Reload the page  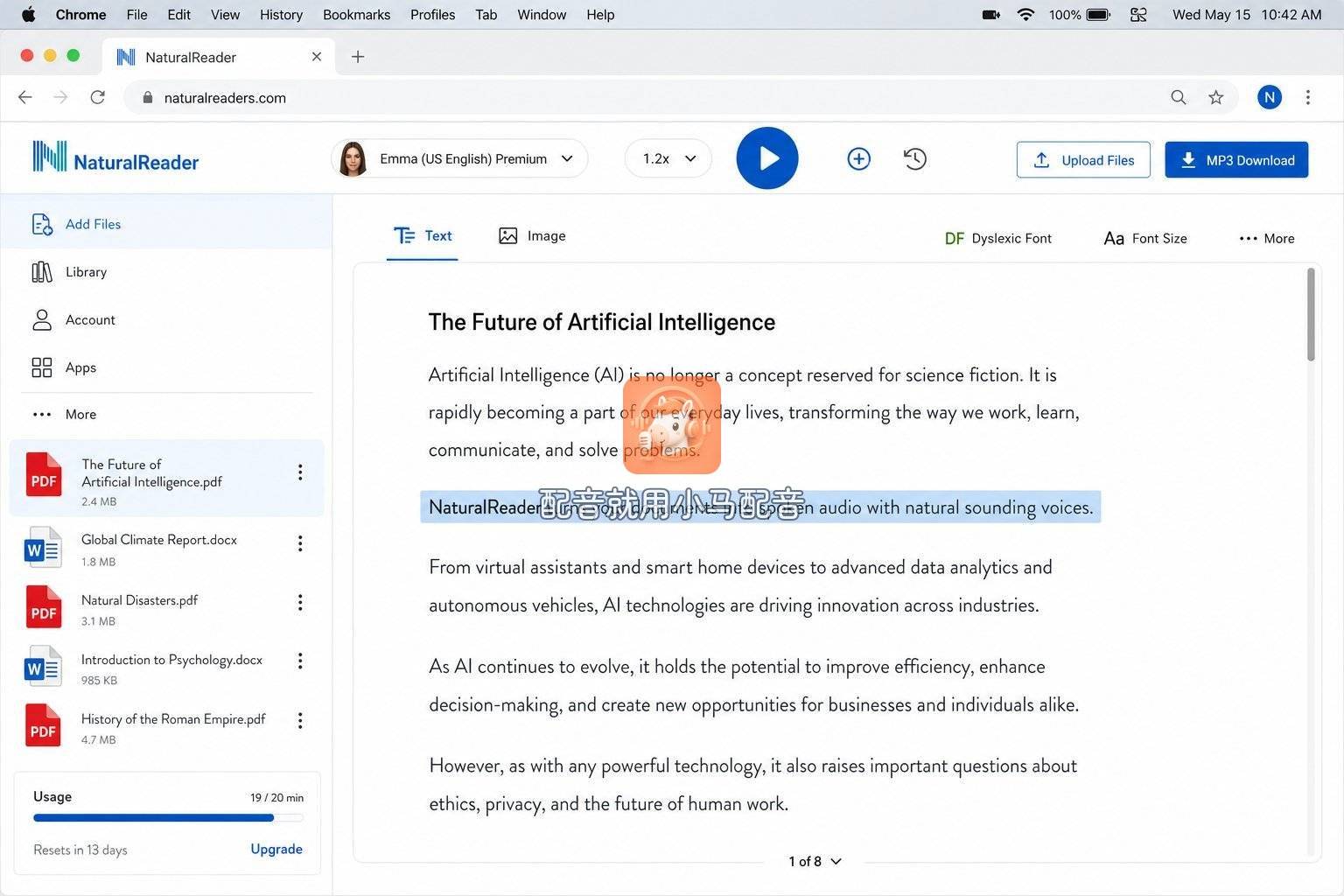[x=97, y=97]
